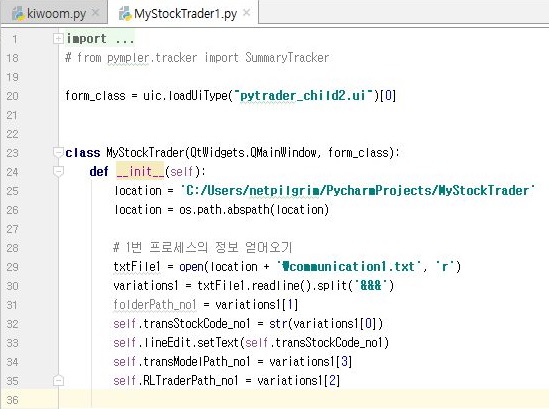
Task: Click self.transModelPath_no1 on line 34
Action: coord(182,361)
